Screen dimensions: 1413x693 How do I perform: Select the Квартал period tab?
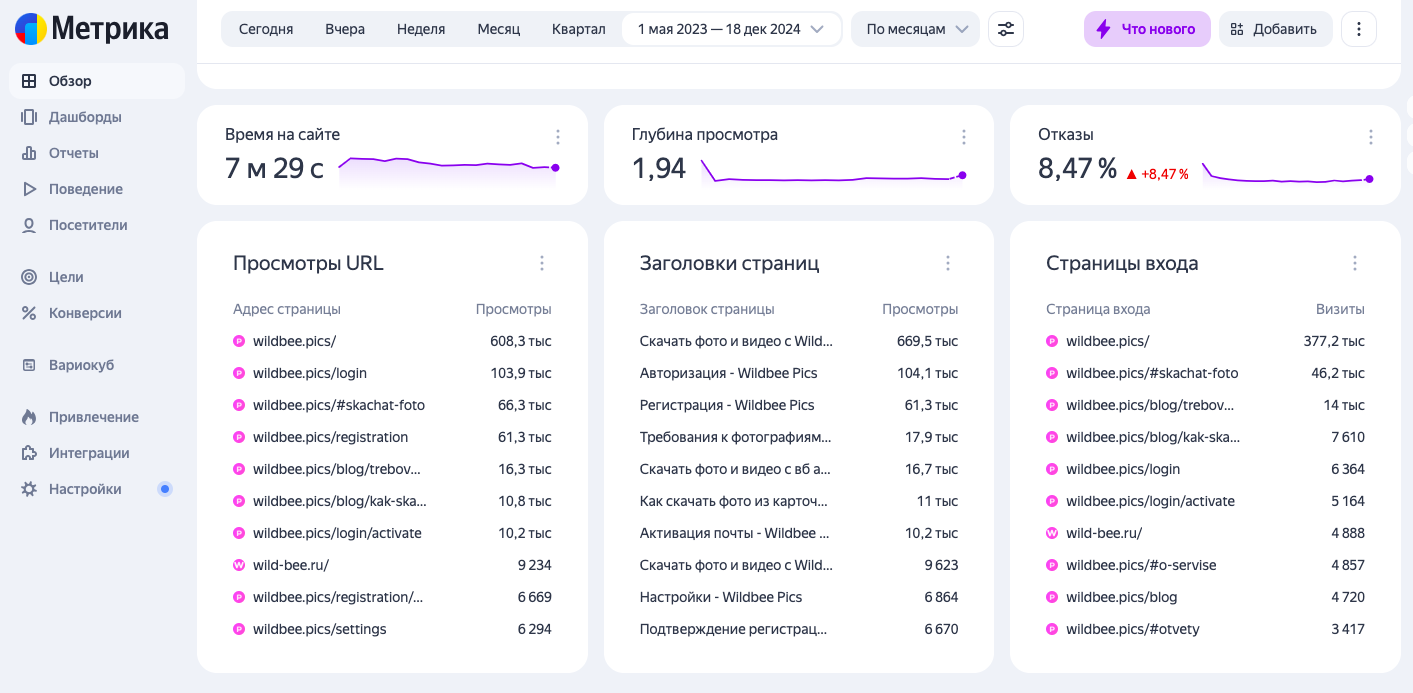pos(578,29)
